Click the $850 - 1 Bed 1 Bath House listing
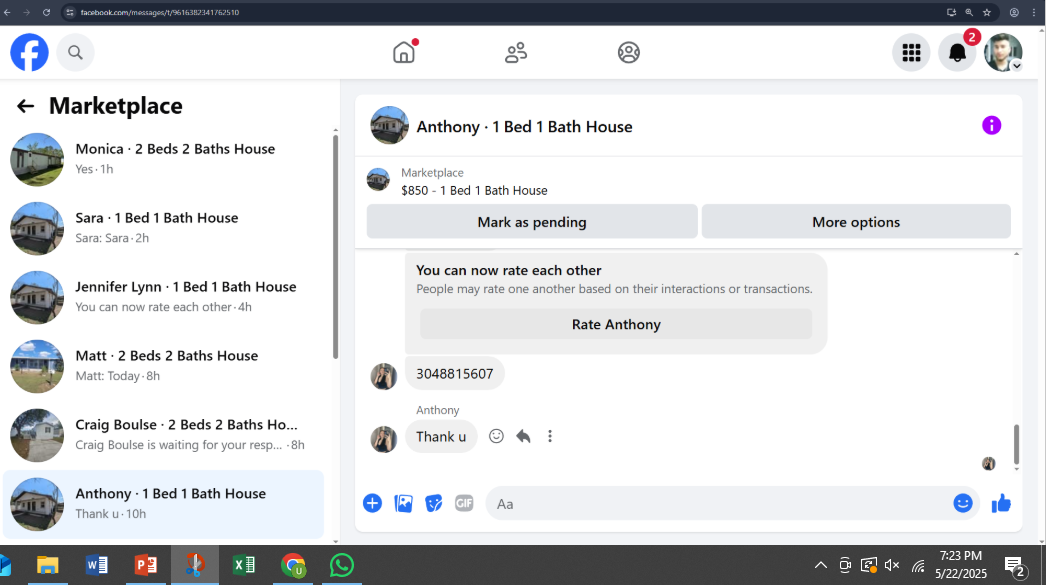Image resolution: width=1046 pixels, height=585 pixels. coord(474,190)
